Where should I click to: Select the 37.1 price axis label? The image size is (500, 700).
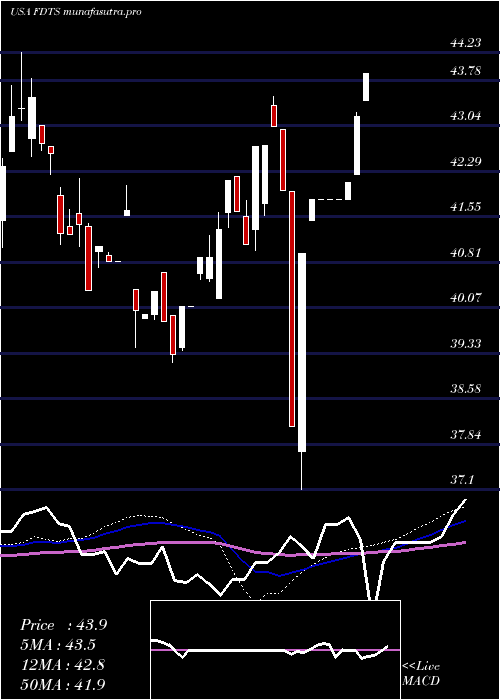462,480
